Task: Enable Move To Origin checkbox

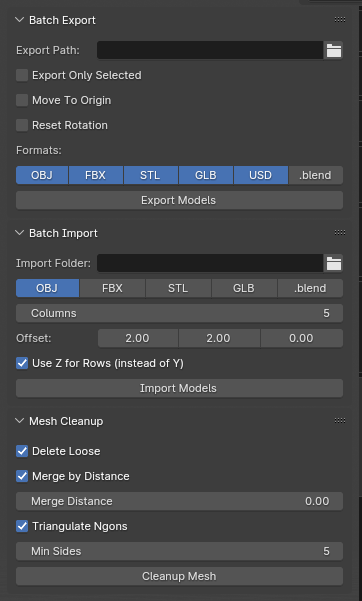Action: [22, 100]
